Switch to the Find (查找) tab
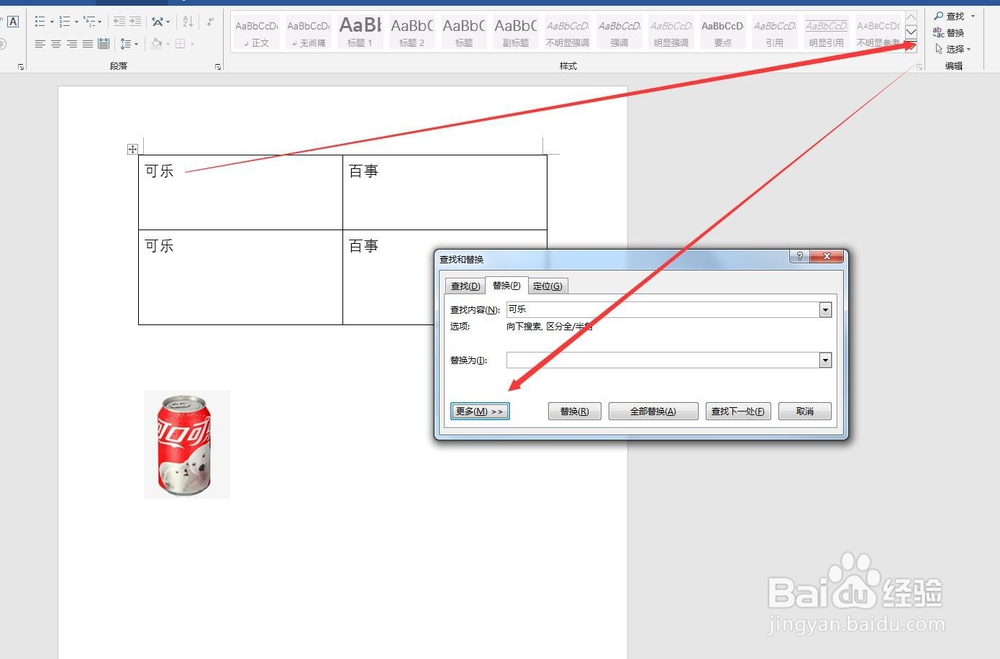Image resolution: width=1000 pixels, height=659 pixels. click(x=465, y=286)
